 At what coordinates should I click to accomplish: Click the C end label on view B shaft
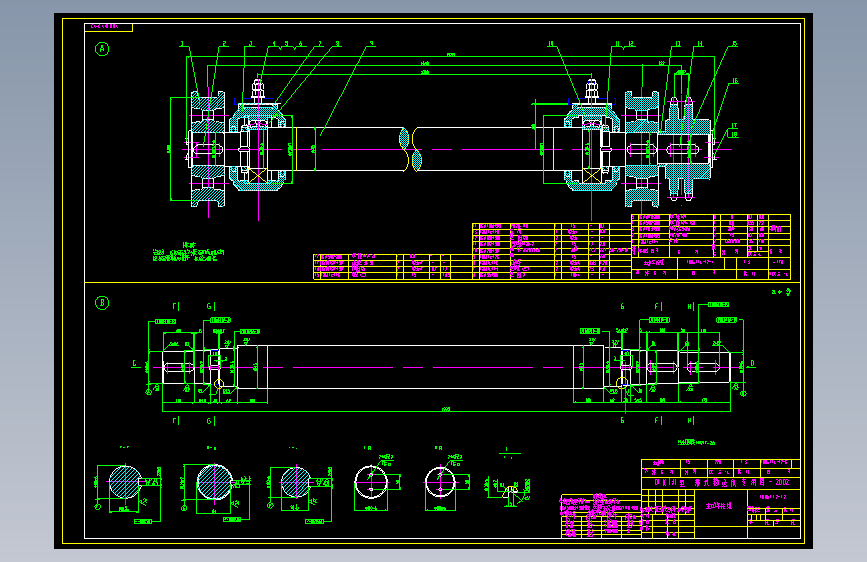point(134,364)
